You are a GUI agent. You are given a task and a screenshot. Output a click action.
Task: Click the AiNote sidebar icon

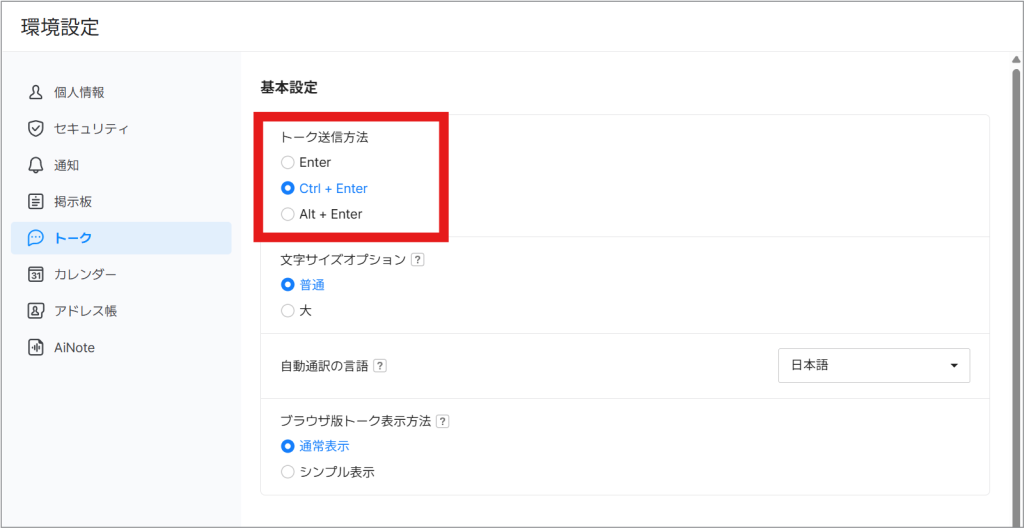click(36, 347)
